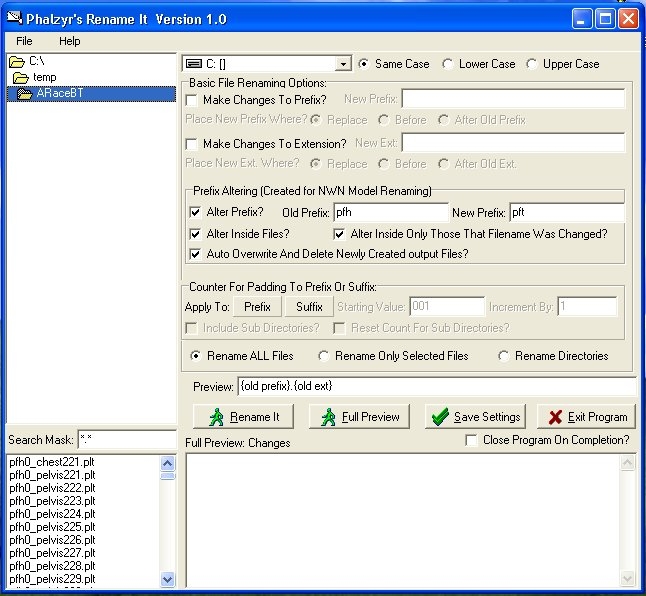Toggle Close Program On Completion checkbox
Image resolution: width=646 pixels, height=596 pixels.
click(473, 440)
